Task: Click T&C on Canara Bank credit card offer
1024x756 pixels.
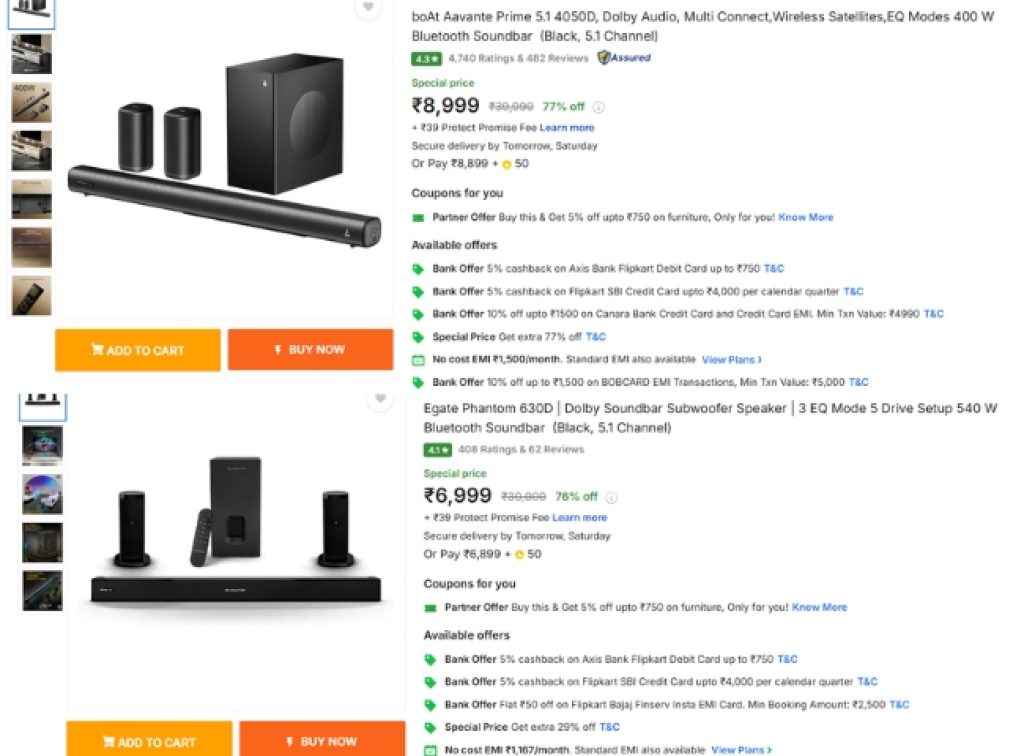Action: pyautogui.click(x=932, y=313)
